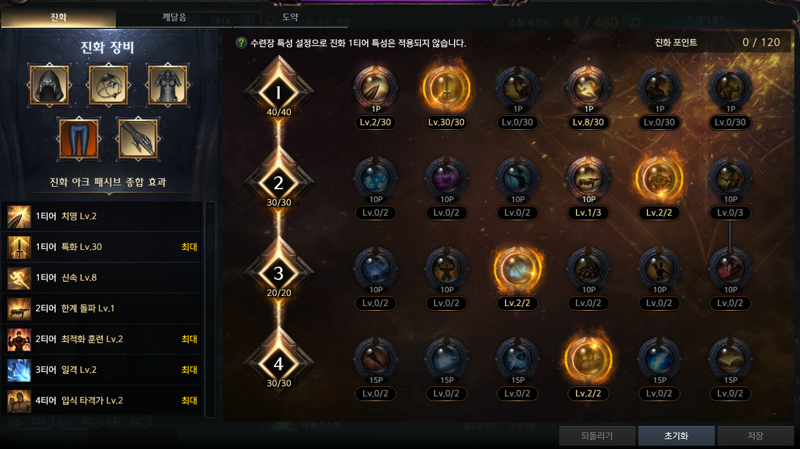Switch to the 깨달음 tab

(174, 17)
